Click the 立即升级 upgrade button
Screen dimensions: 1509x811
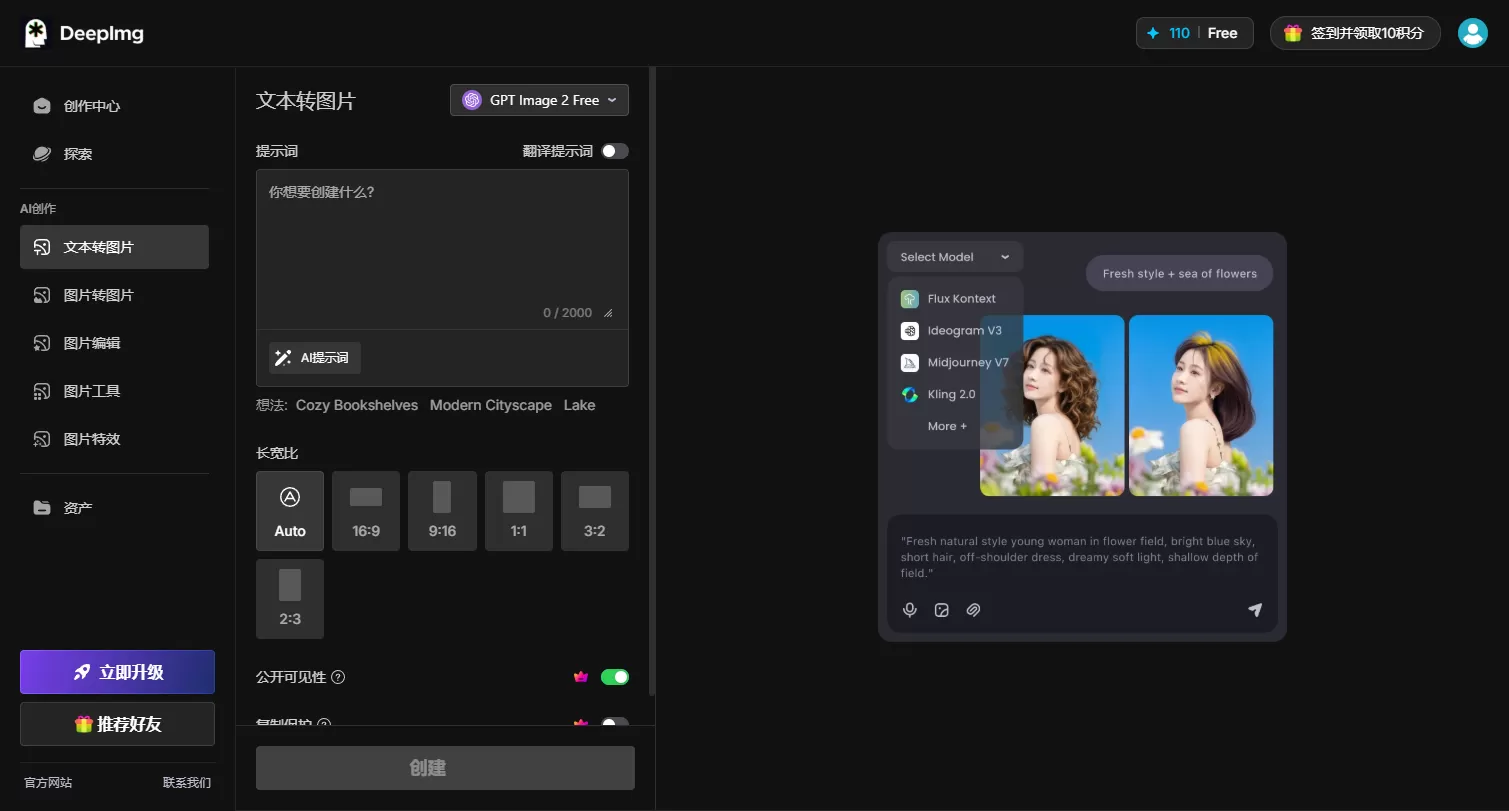point(117,672)
